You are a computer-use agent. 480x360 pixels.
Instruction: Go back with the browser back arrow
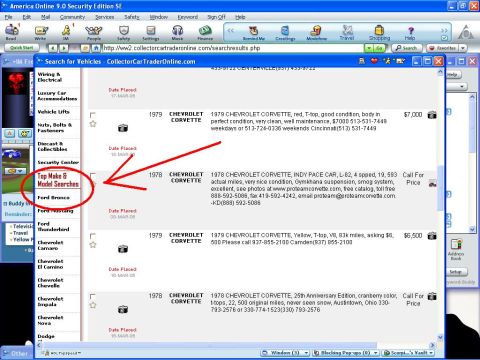pyautogui.click(x=53, y=48)
